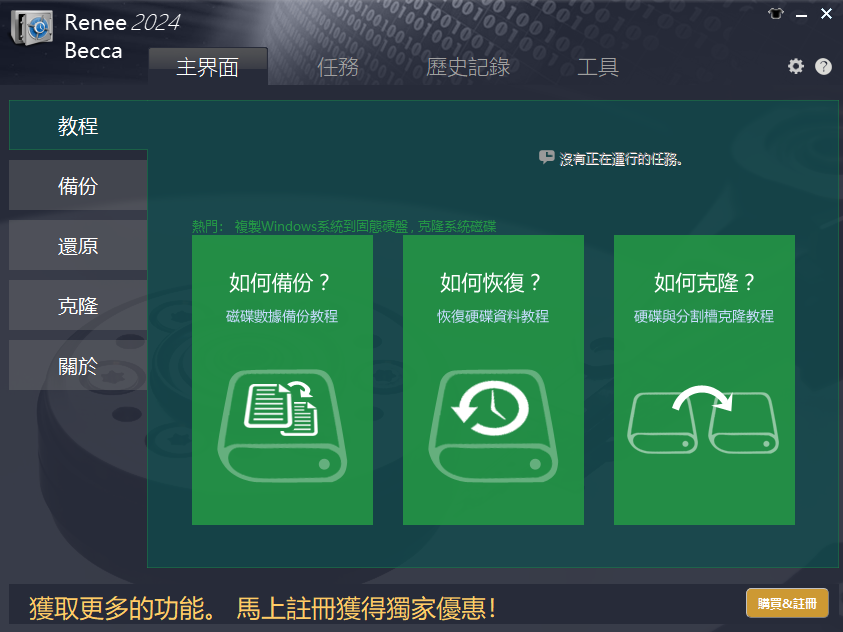Open the 歷史記錄 tab
Image resolution: width=843 pixels, height=632 pixels.
pos(468,67)
